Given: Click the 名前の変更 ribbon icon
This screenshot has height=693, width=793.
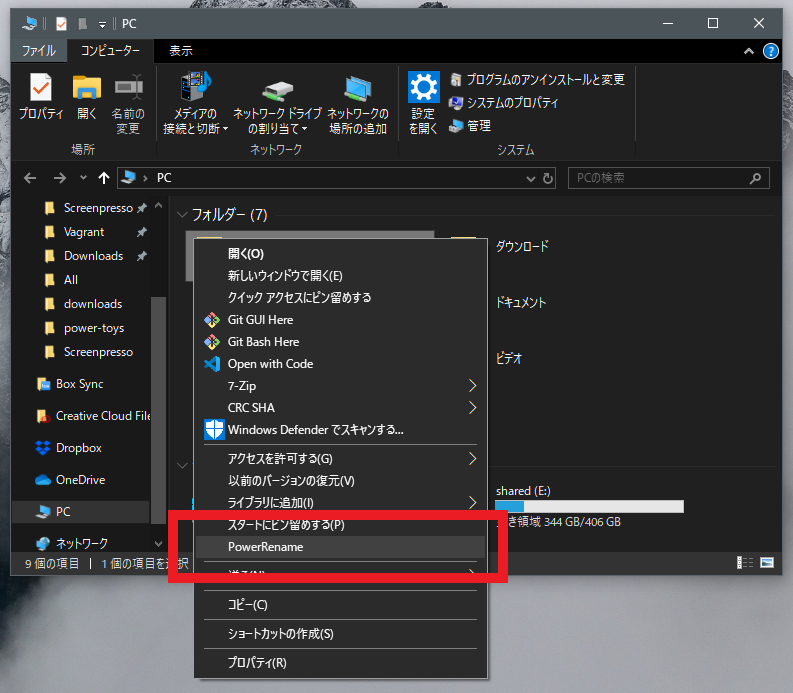Looking at the screenshot, I should point(128,86).
